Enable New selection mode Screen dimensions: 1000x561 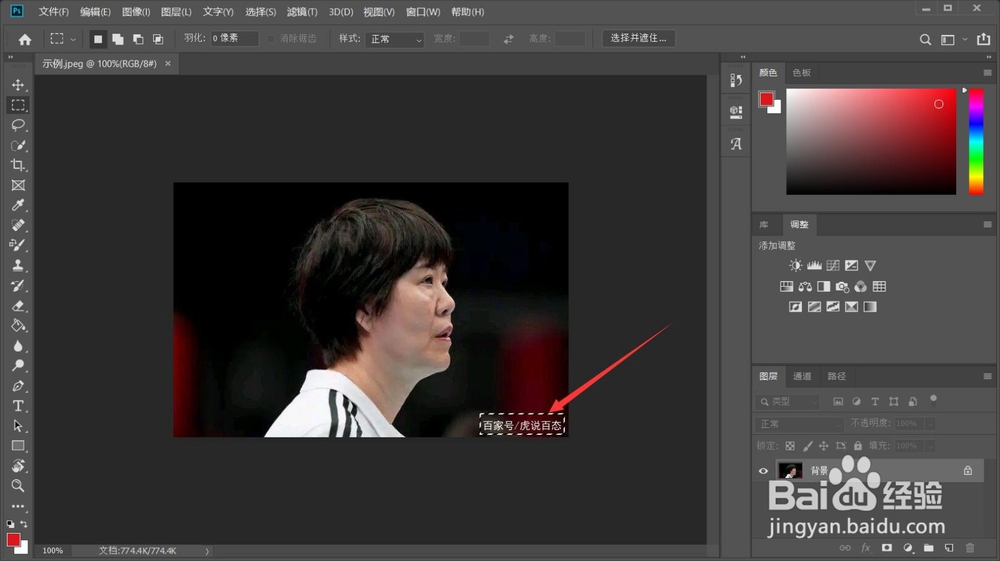(x=98, y=40)
